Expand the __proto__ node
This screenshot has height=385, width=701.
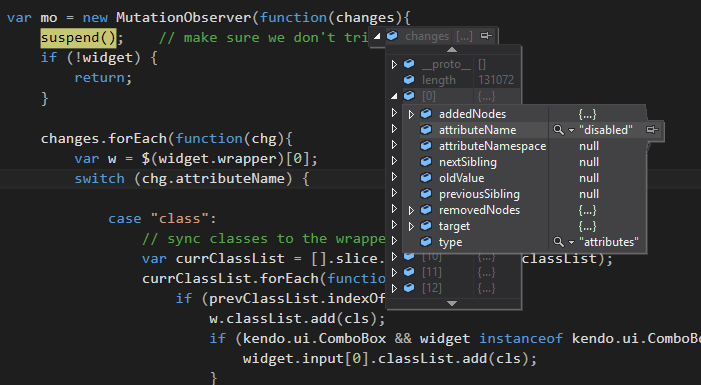click(394, 64)
